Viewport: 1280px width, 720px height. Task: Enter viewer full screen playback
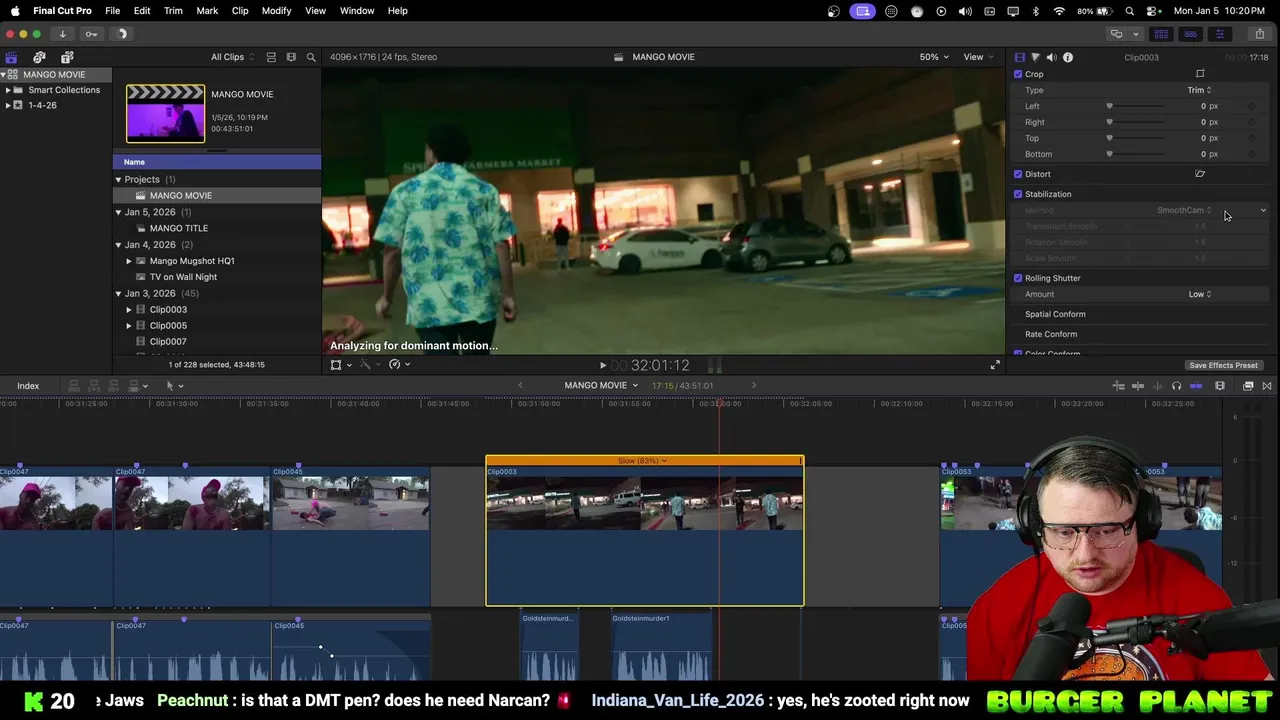pos(995,365)
